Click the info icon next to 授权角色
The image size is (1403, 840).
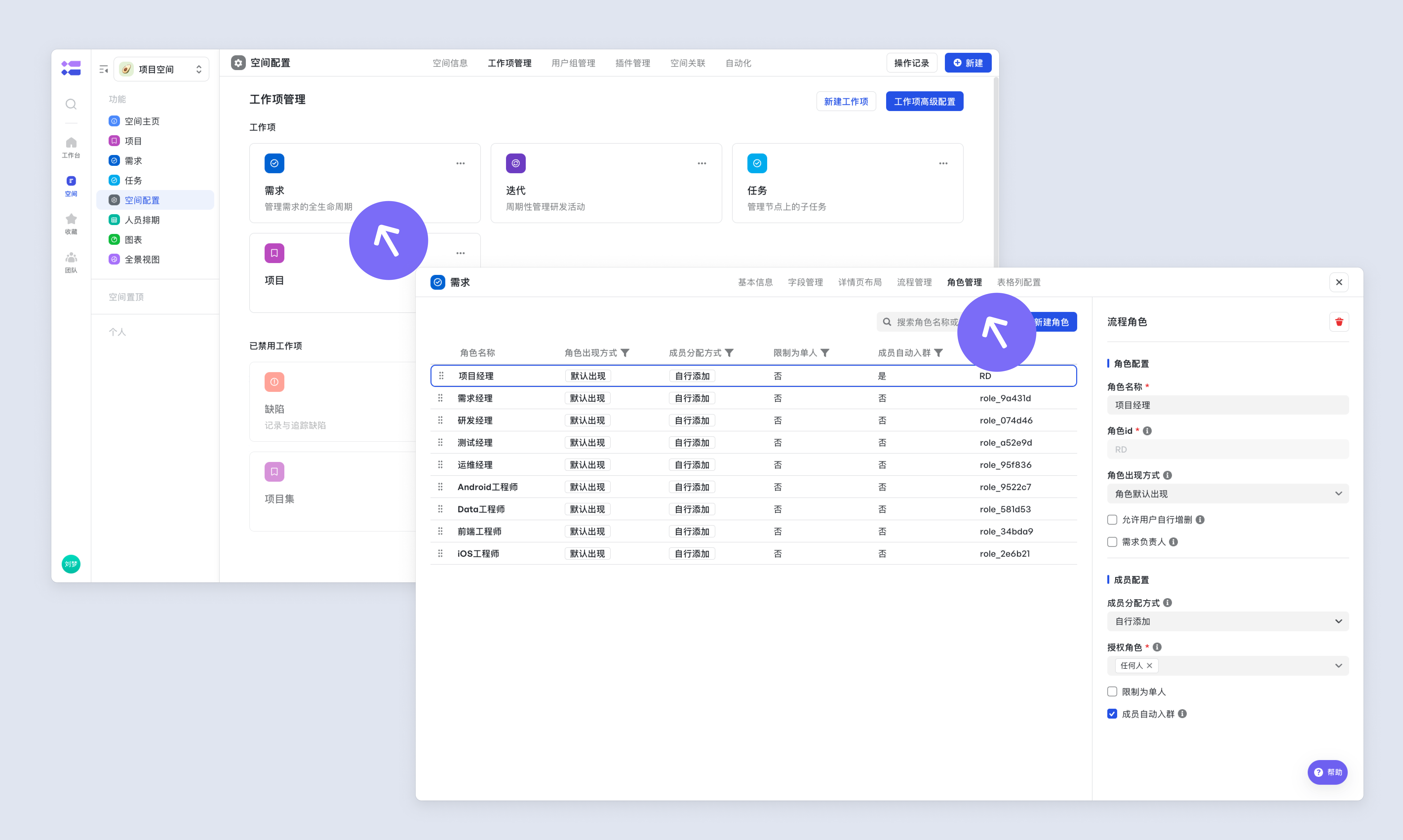coord(1157,647)
